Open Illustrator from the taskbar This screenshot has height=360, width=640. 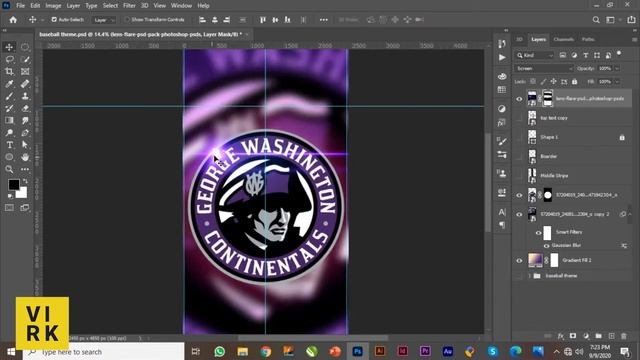pyautogui.click(x=380, y=351)
